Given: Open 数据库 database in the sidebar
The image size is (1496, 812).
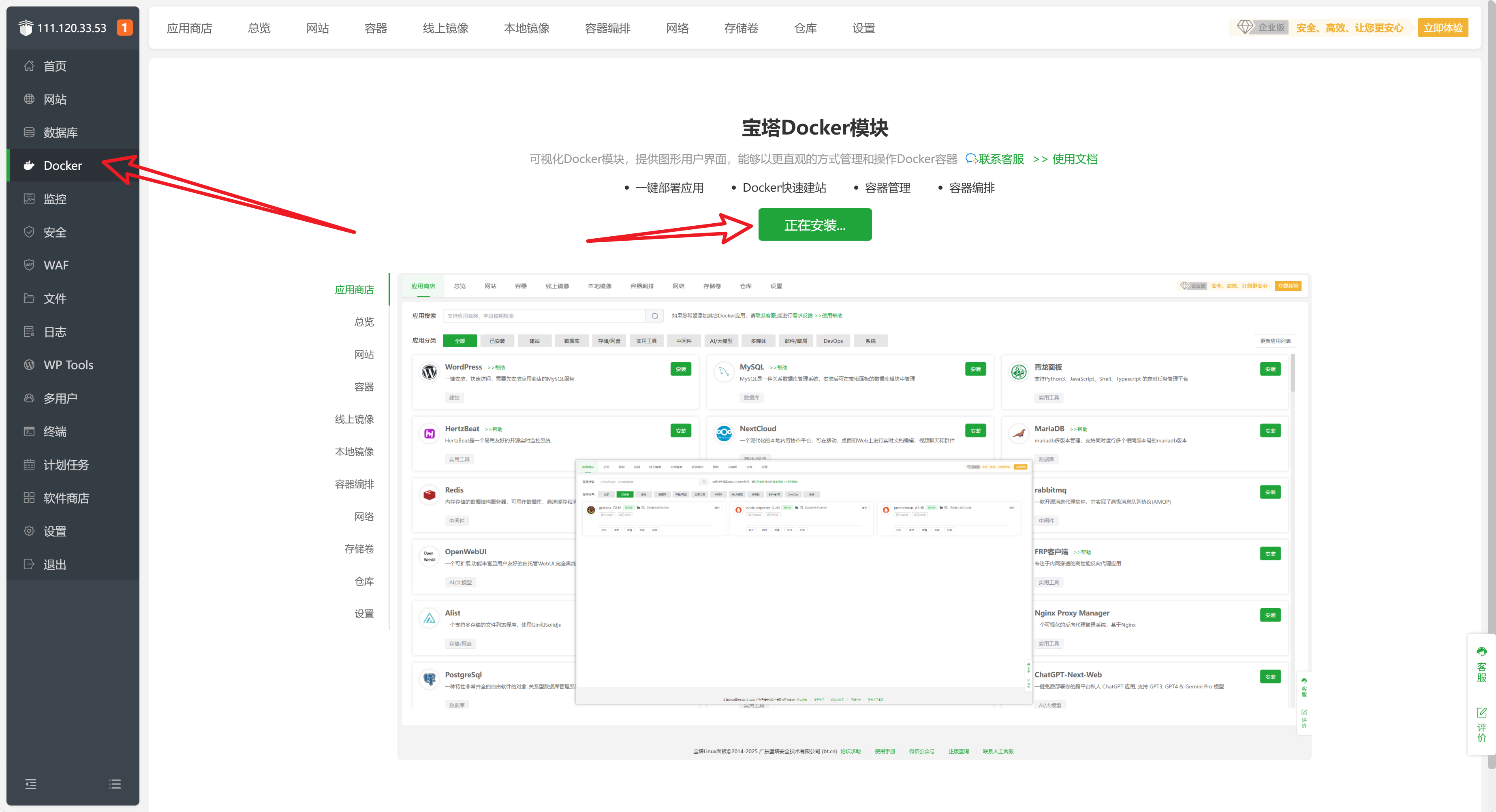Looking at the screenshot, I should pos(73,132).
